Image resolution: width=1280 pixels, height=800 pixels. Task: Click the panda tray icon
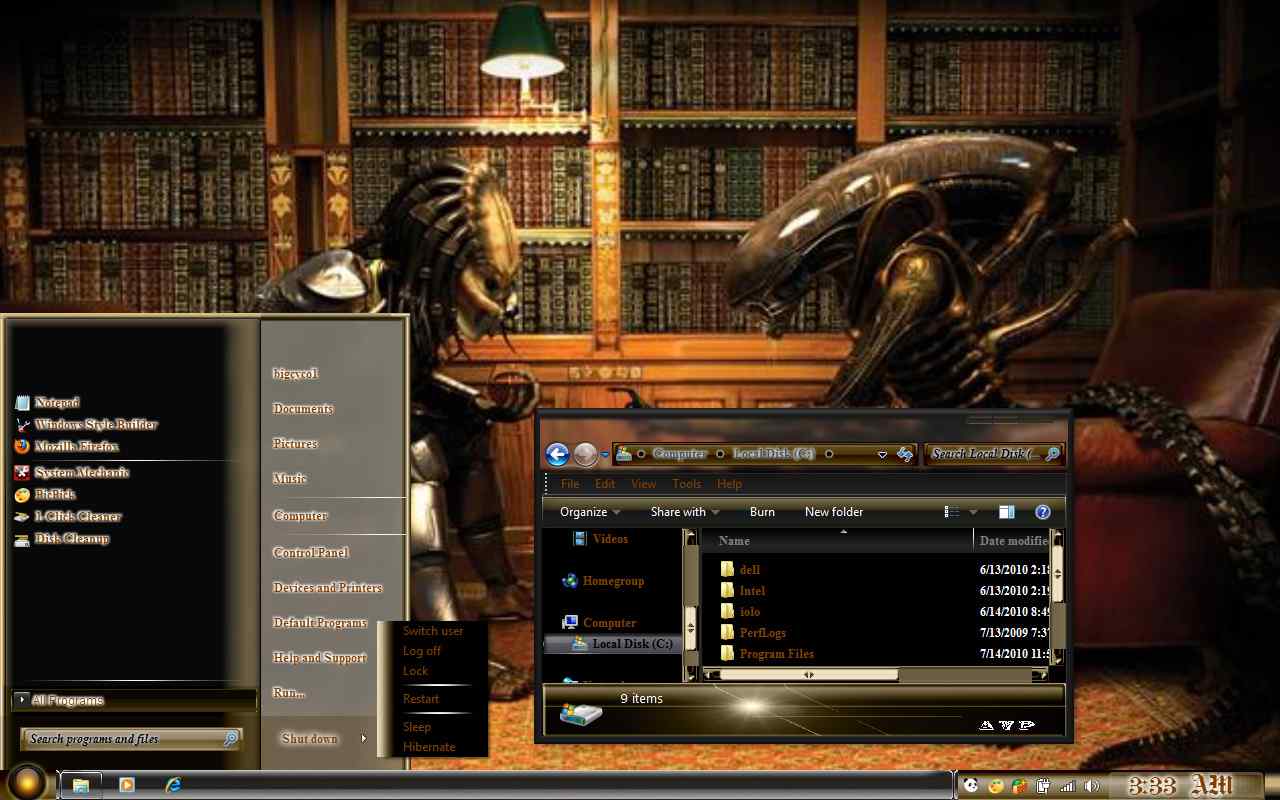coord(971,786)
